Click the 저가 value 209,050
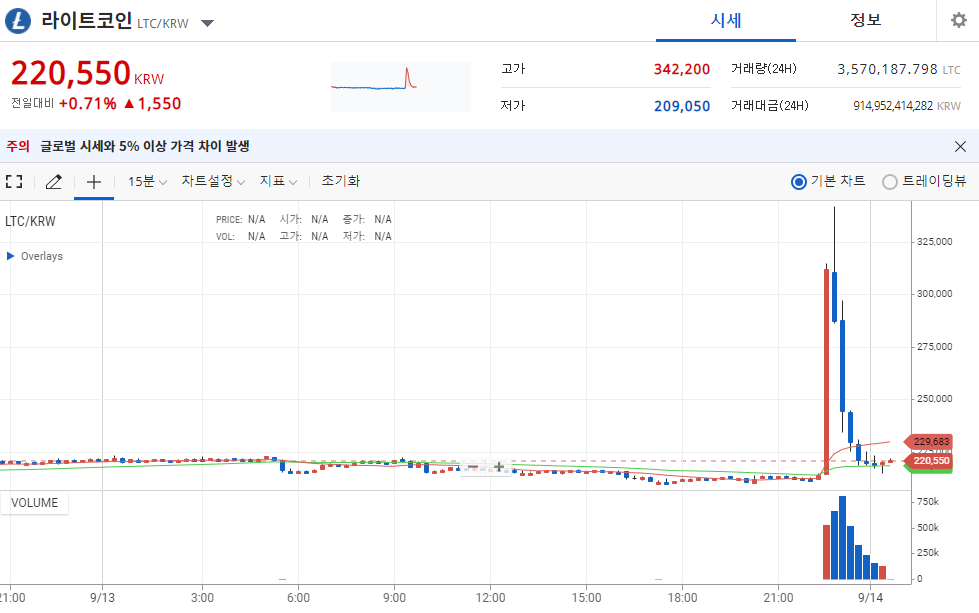Viewport: 979px width, 613px height. [x=682, y=106]
